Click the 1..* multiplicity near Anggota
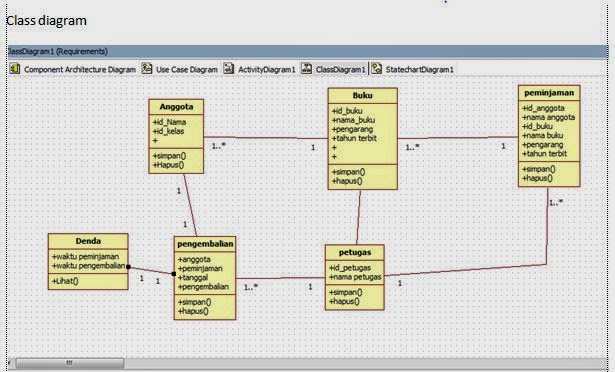 click(219, 146)
